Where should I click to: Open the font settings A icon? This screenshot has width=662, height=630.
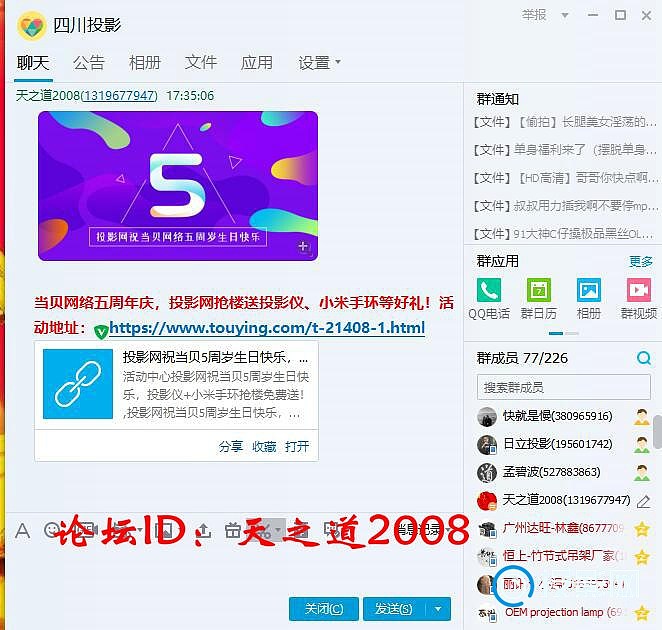click(22, 530)
